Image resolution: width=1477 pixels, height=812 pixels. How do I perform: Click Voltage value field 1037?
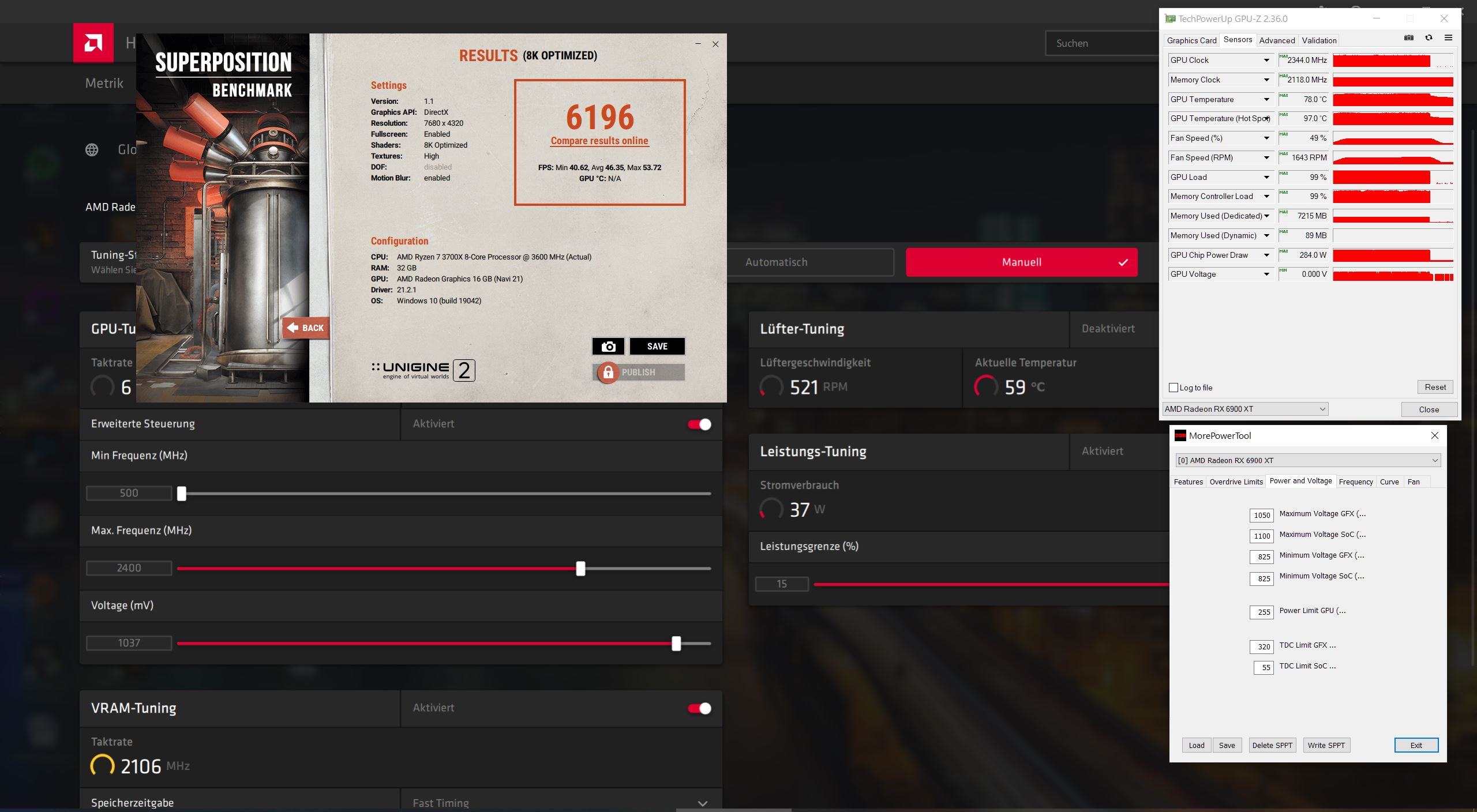point(129,643)
